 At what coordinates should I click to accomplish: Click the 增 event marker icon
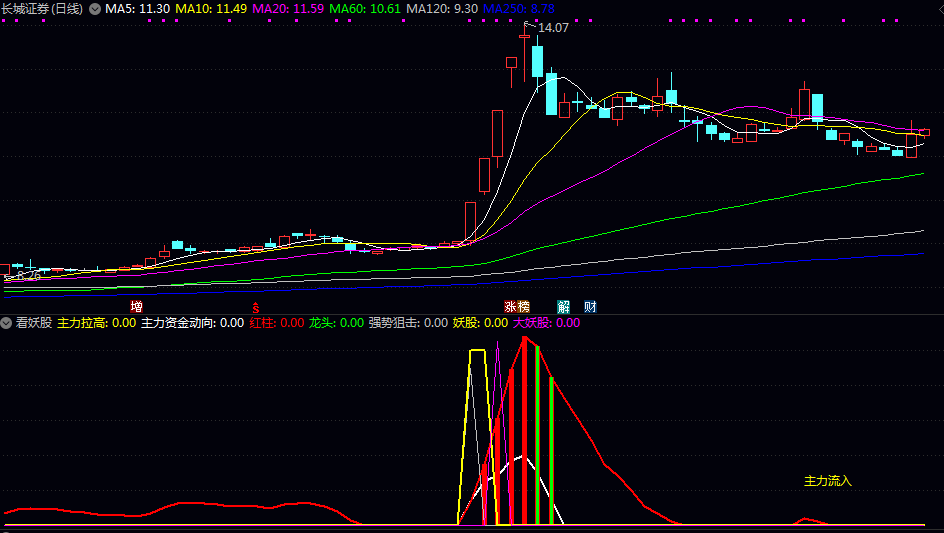tap(137, 306)
